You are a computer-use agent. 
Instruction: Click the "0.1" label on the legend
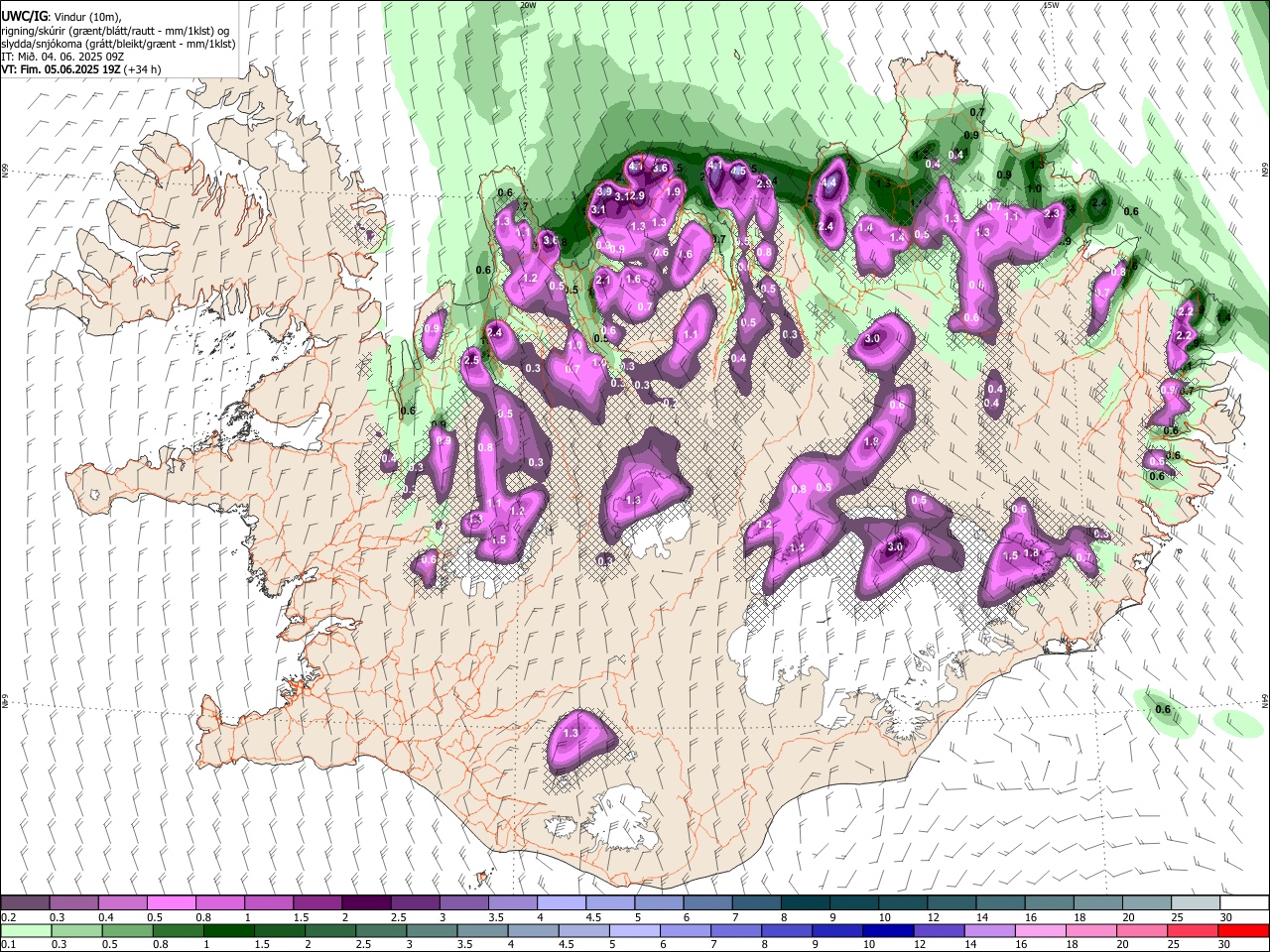pos(9,944)
